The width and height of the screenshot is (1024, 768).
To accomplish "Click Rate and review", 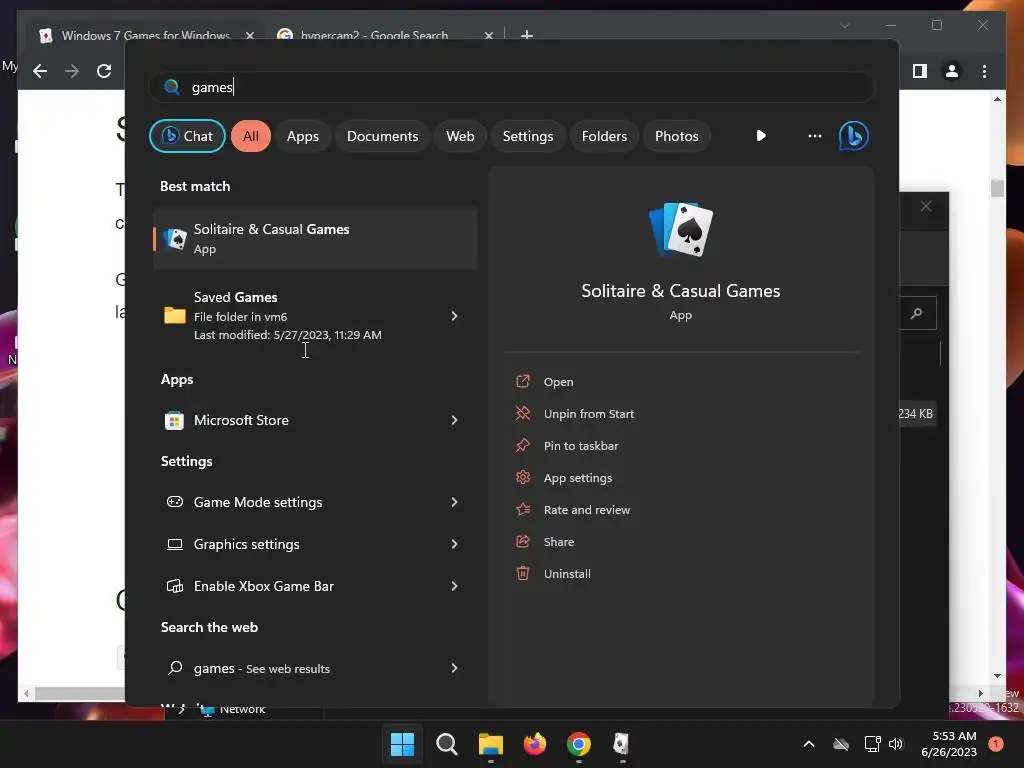I will (586, 510).
